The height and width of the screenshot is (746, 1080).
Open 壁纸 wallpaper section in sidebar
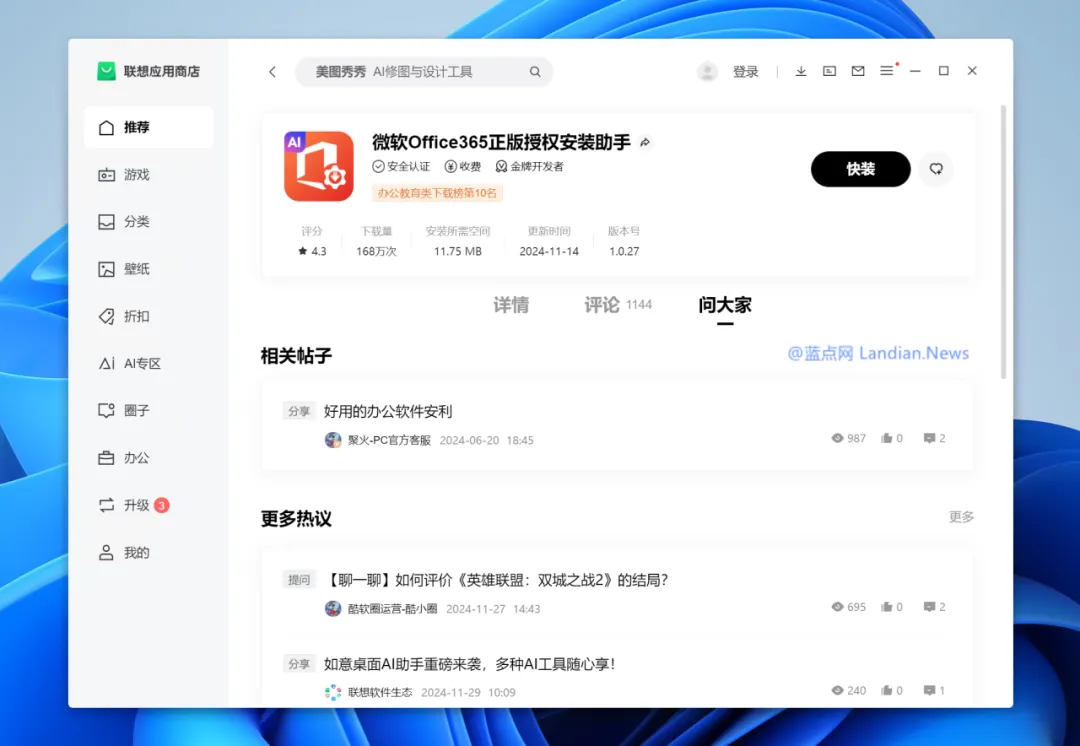click(x=136, y=269)
